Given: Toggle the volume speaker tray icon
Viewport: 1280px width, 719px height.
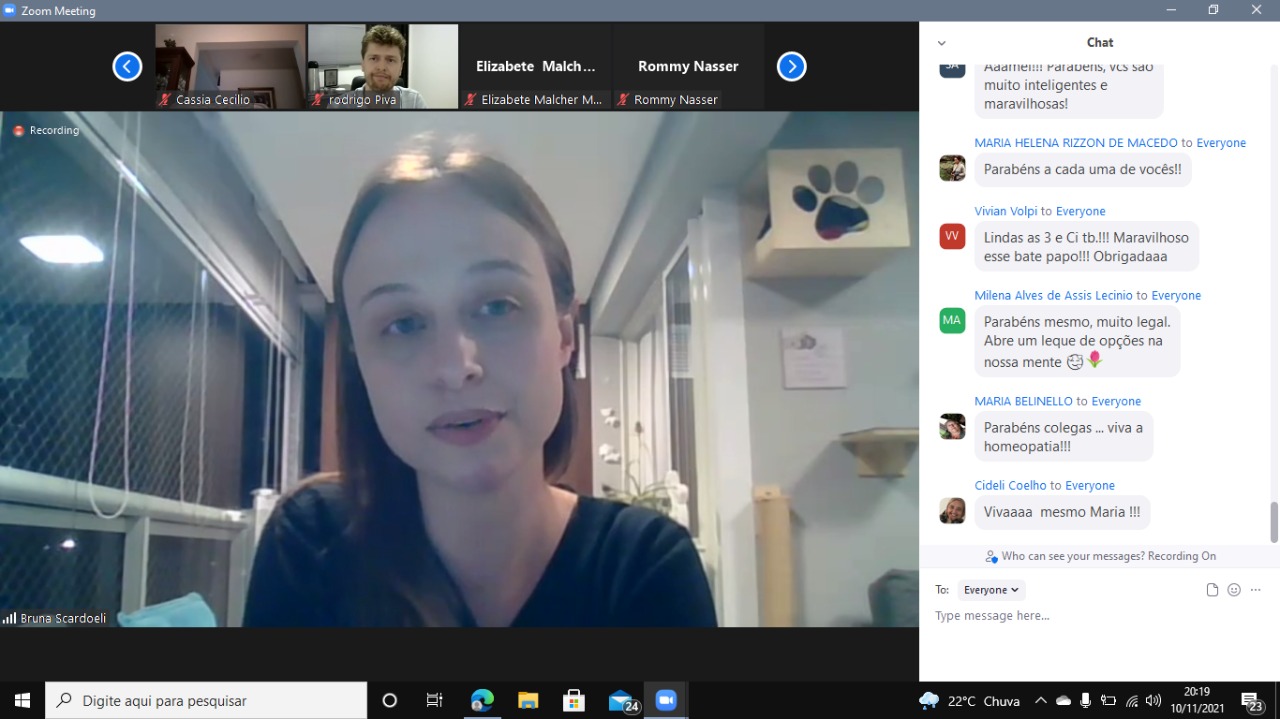Looking at the screenshot, I should pyautogui.click(x=1153, y=700).
